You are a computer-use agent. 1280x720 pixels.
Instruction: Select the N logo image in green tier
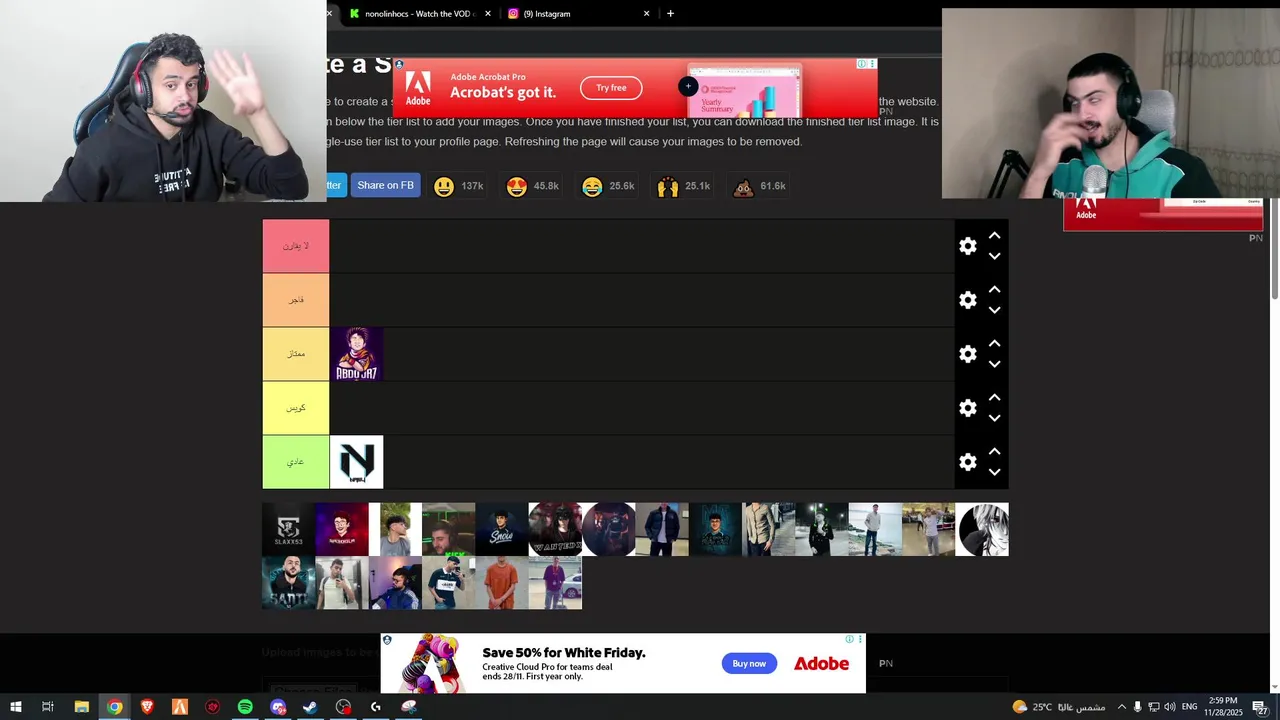[356, 462]
